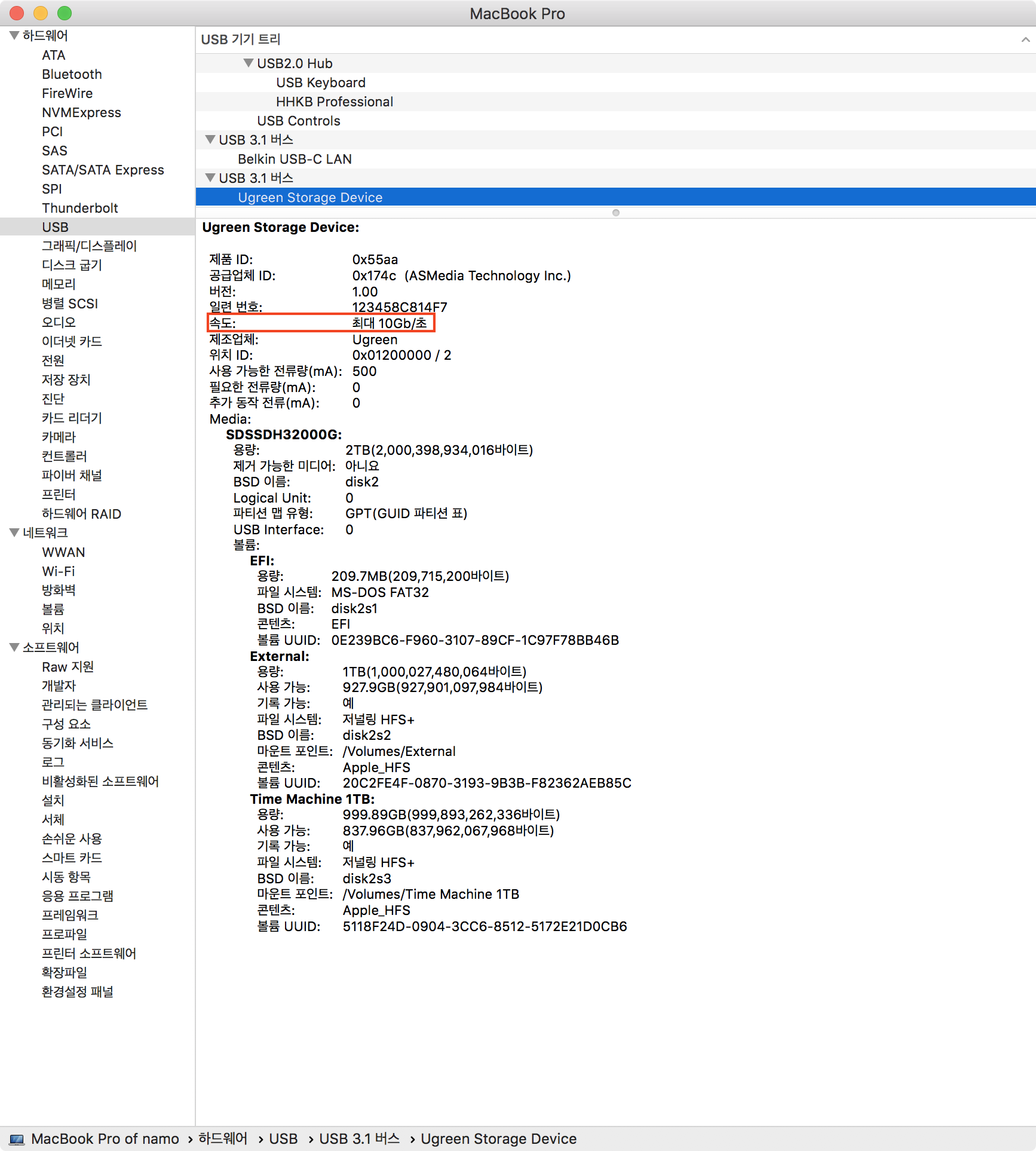Select 환경설정 패널 in the sidebar
The height and width of the screenshot is (1151, 1036).
click(78, 992)
